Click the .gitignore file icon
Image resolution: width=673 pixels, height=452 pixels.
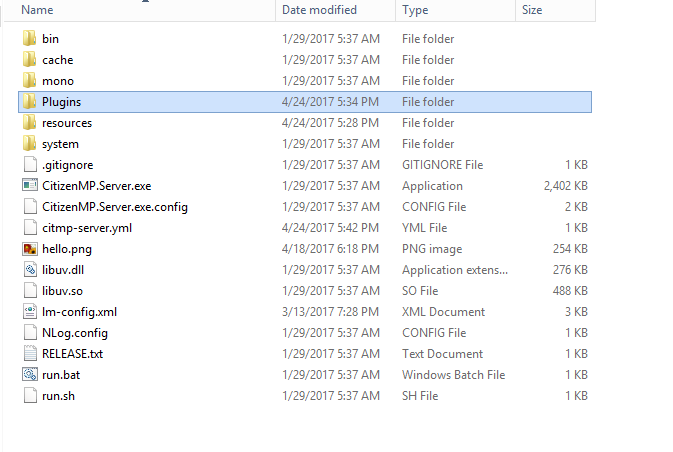30,164
